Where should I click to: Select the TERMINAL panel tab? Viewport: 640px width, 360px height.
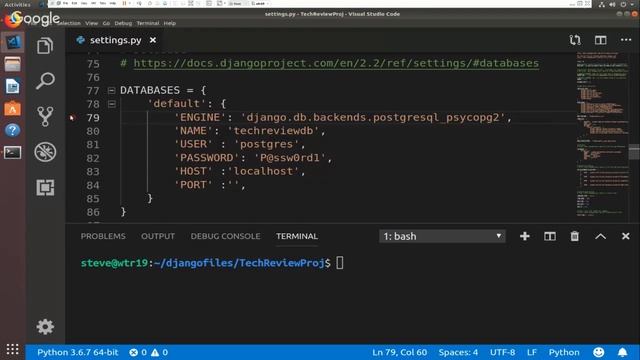click(297, 236)
